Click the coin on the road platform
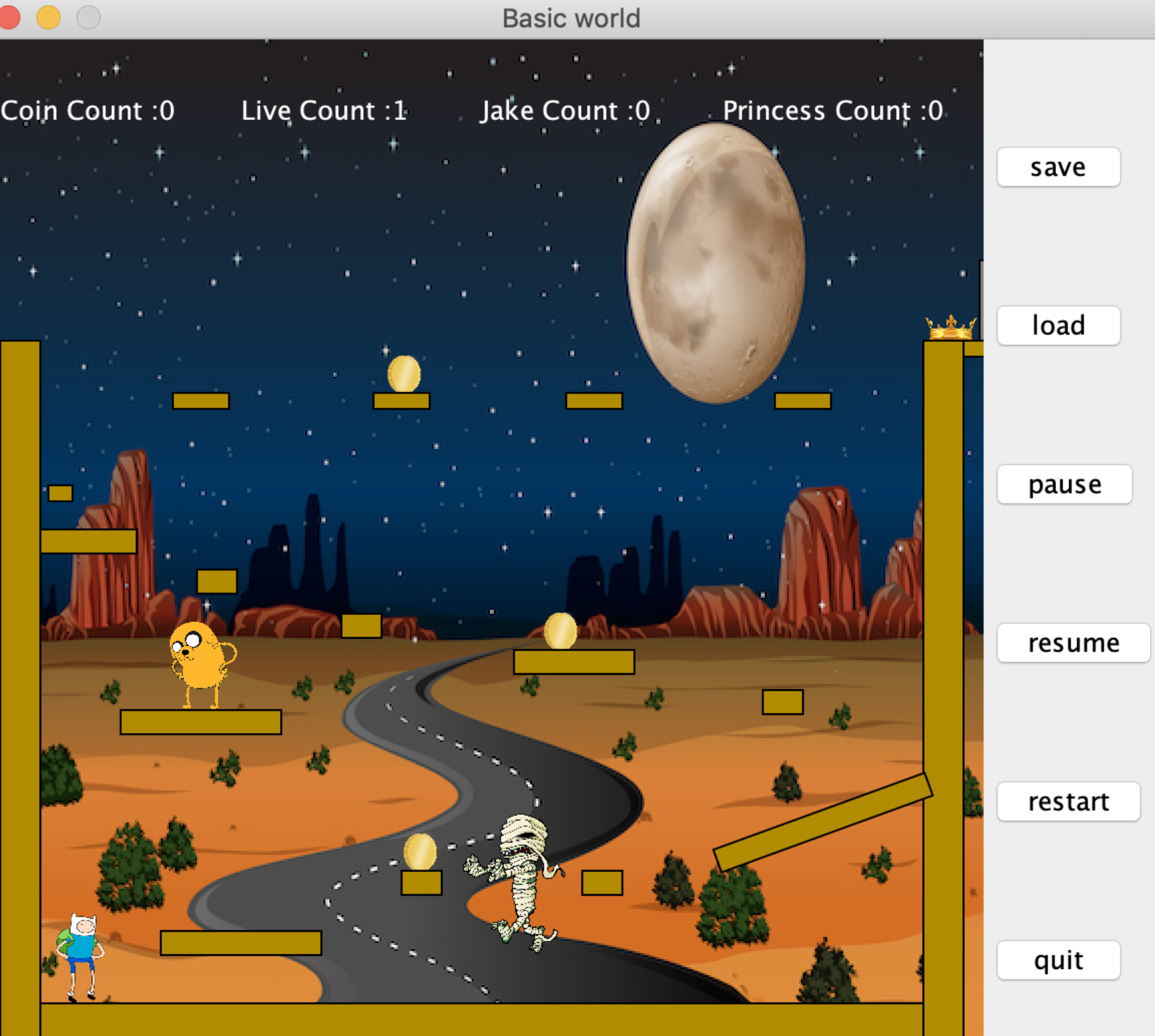 [x=560, y=631]
